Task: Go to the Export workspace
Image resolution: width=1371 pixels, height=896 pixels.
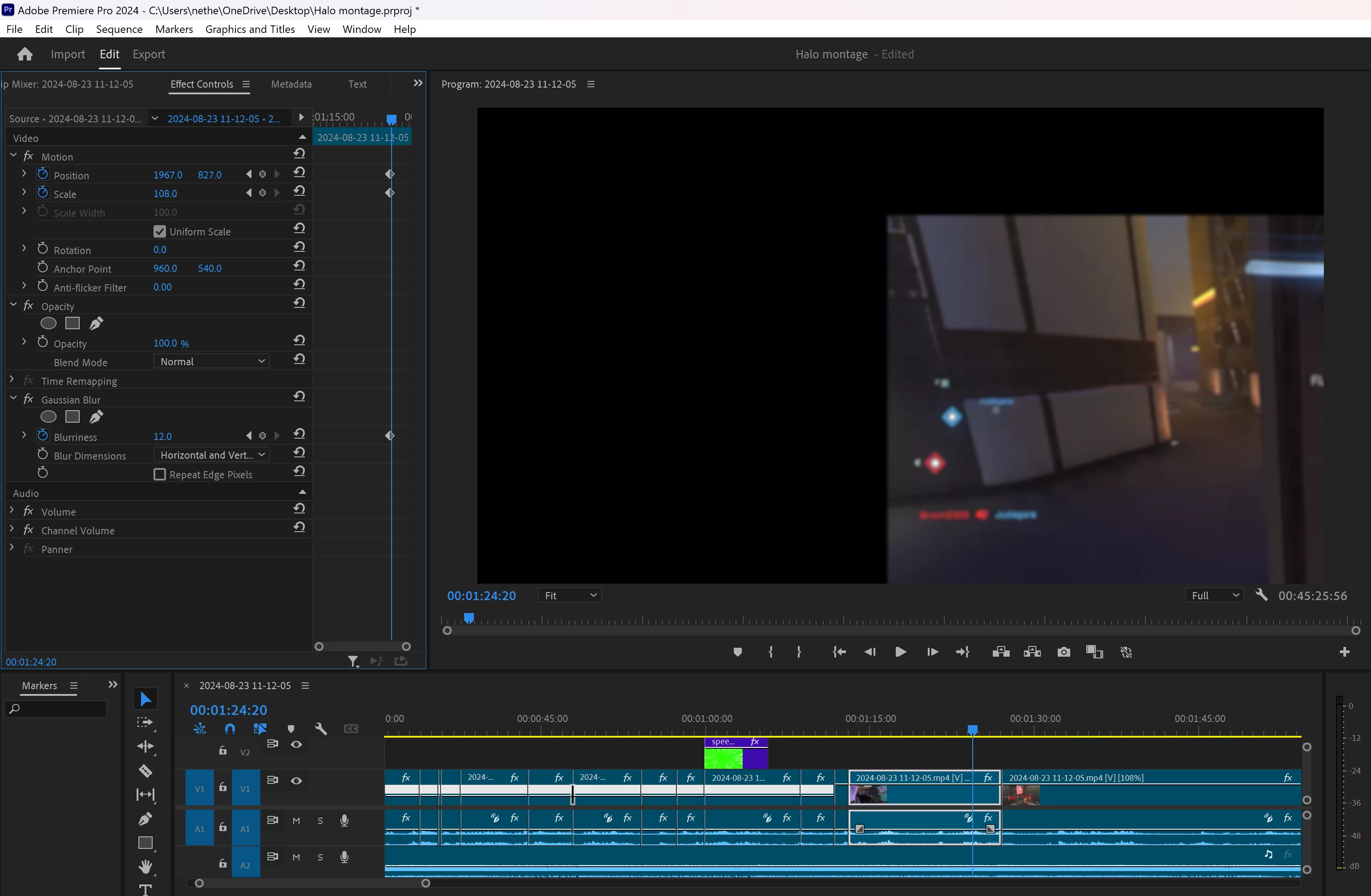Action: coord(149,54)
